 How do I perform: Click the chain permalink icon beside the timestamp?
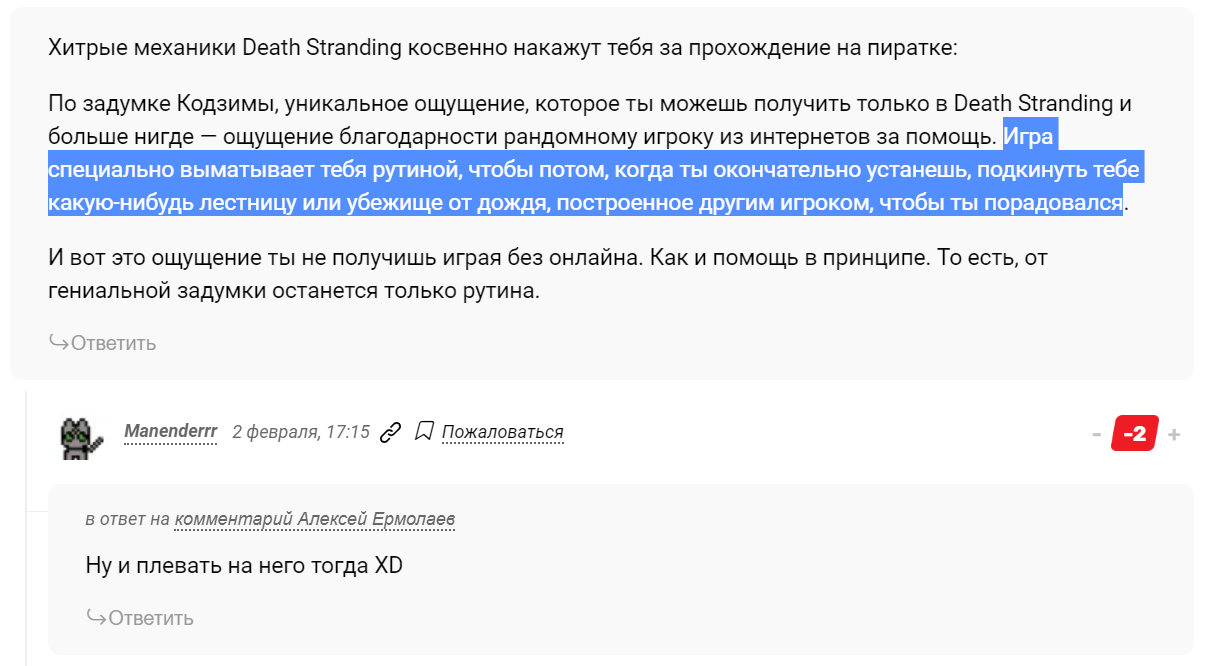coord(391,432)
